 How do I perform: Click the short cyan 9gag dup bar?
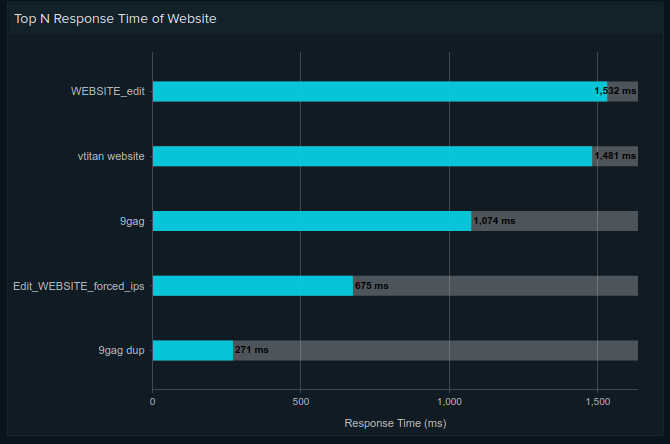tap(192, 351)
